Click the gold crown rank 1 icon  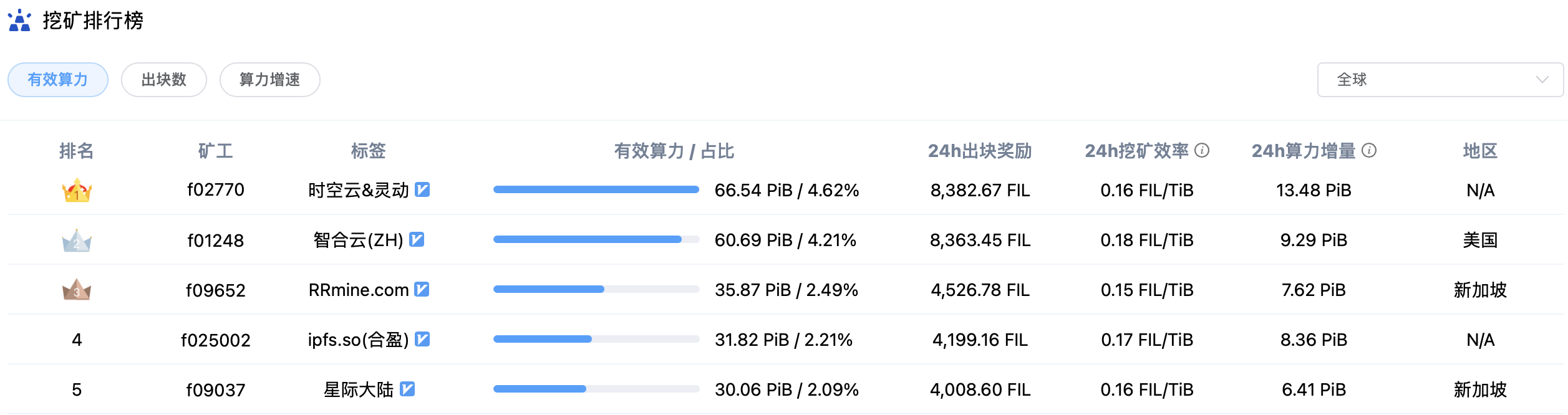point(77,190)
